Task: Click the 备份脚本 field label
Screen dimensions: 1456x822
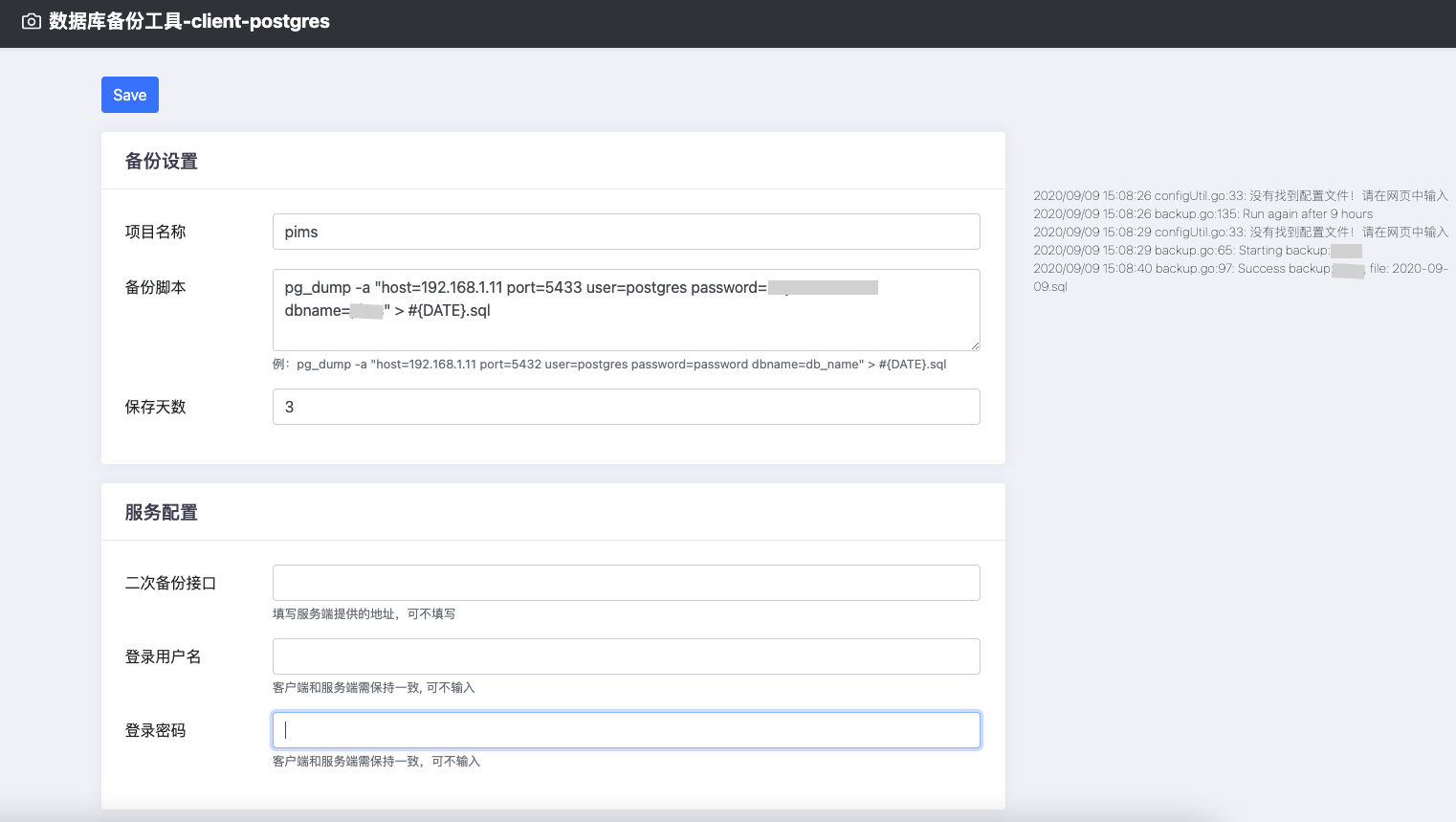Action: pos(155,287)
